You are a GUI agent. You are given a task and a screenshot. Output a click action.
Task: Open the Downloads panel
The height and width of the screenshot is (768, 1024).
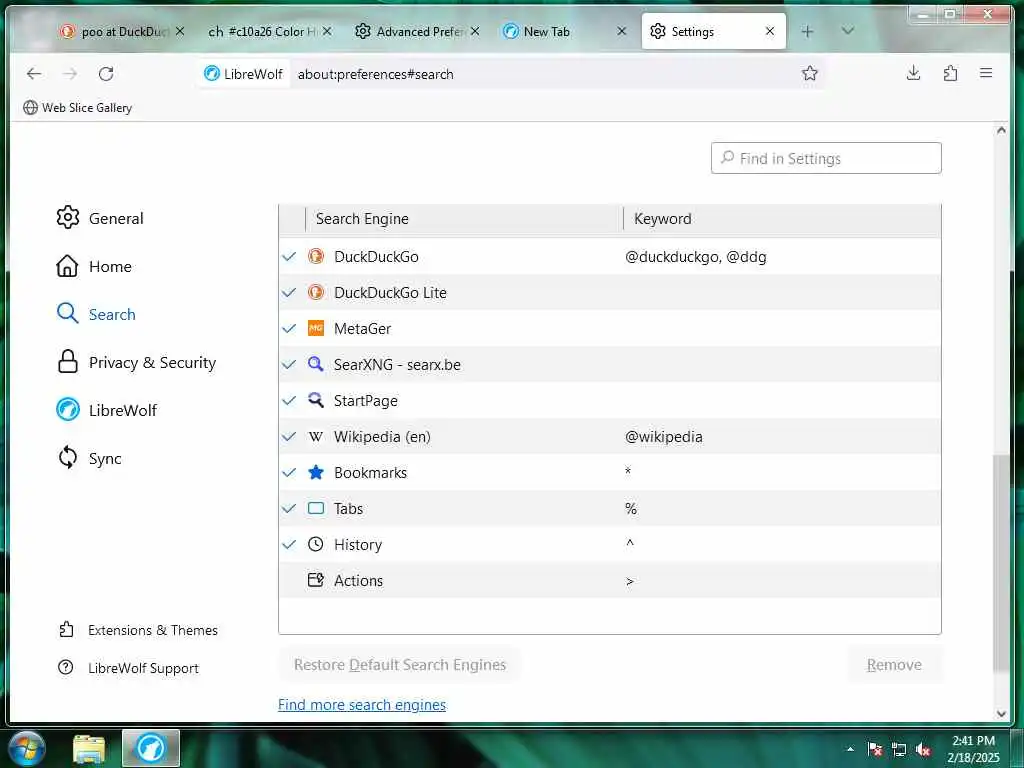[914, 73]
